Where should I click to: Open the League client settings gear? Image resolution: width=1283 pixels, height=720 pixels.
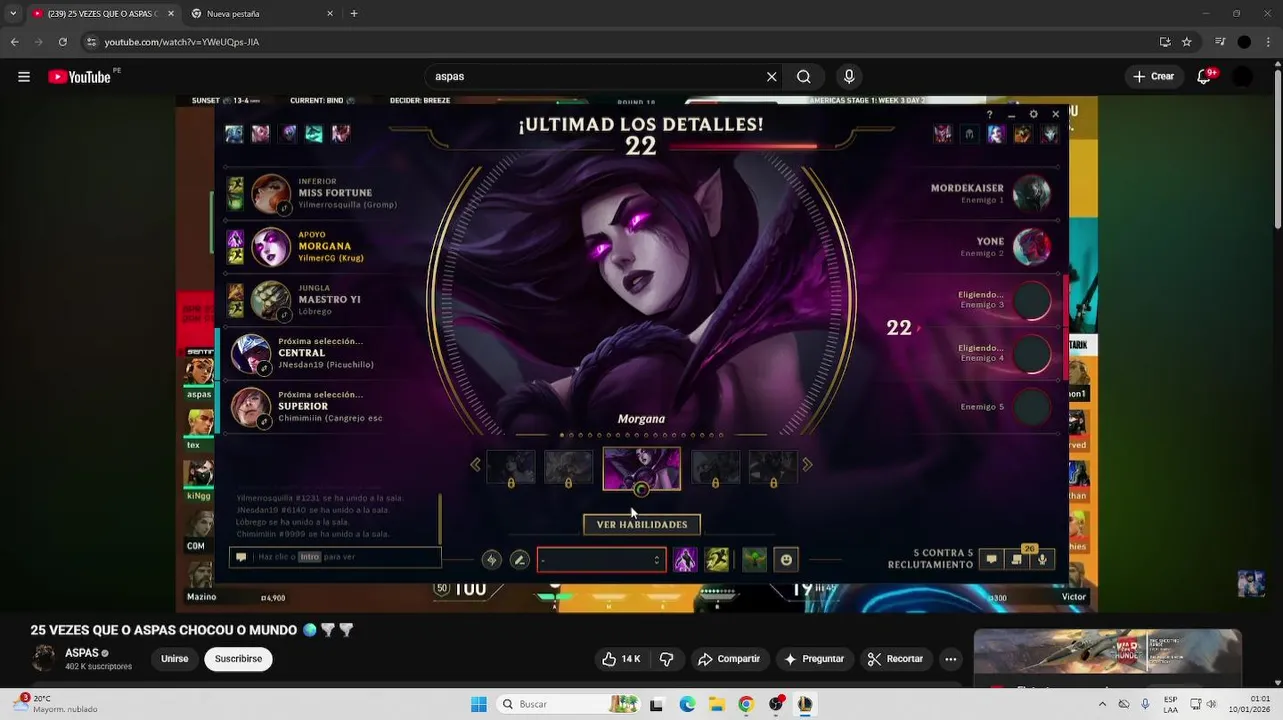coord(1033,114)
